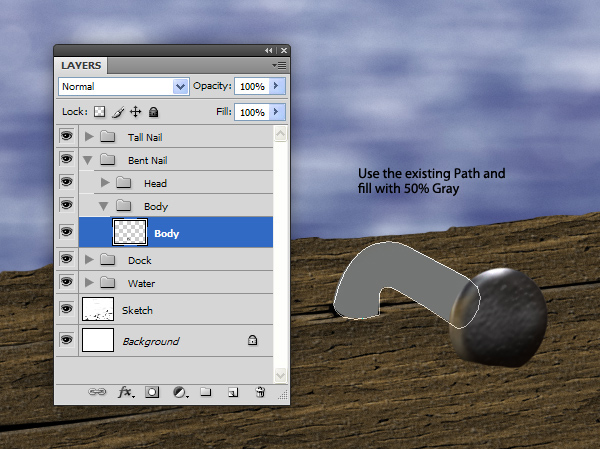Hide the Background layer
The image size is (600, 449).
tap(67, 340)
